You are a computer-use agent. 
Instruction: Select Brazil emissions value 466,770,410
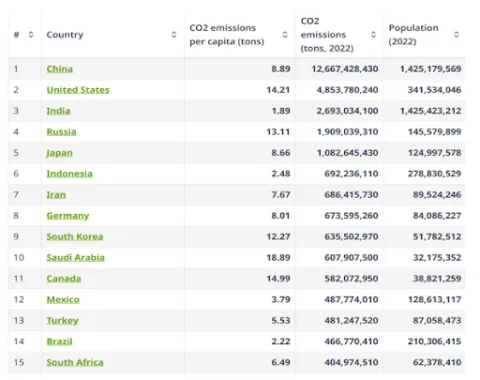[x=351, y=341]
